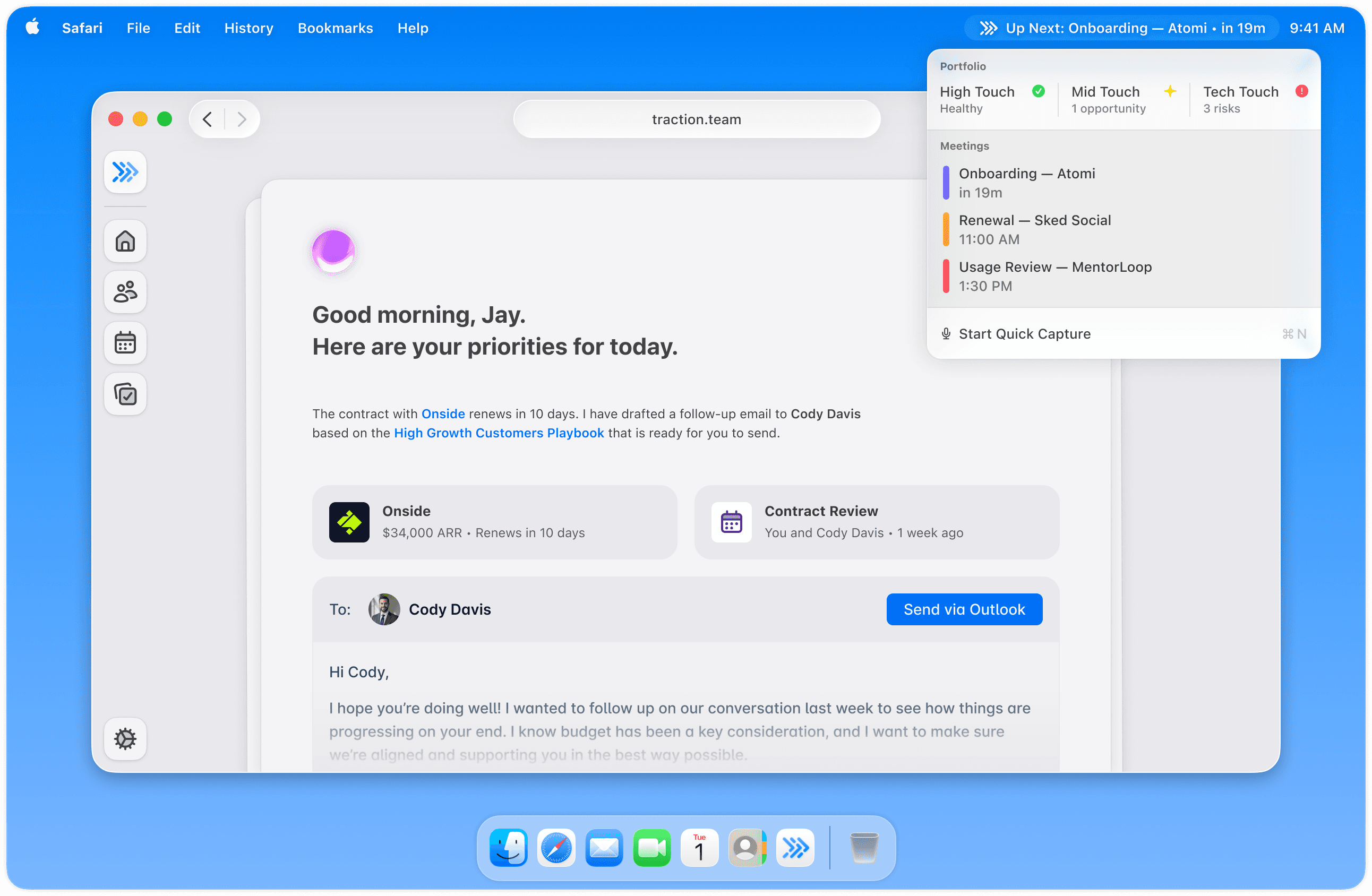
Task: Open settings via the sidebar gear icon
Action: click(x=125, y=739)
